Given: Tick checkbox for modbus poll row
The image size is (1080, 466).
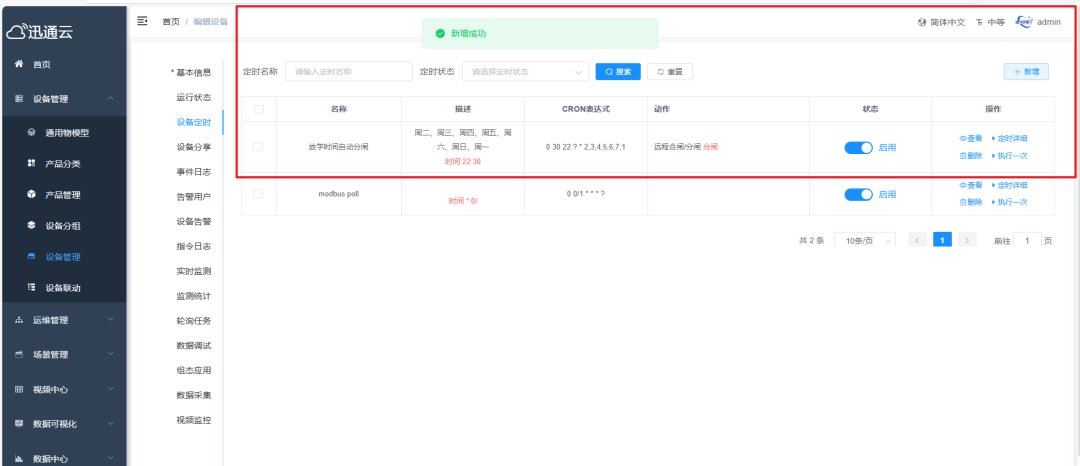Looking at the screenshot, I should 258,194.
